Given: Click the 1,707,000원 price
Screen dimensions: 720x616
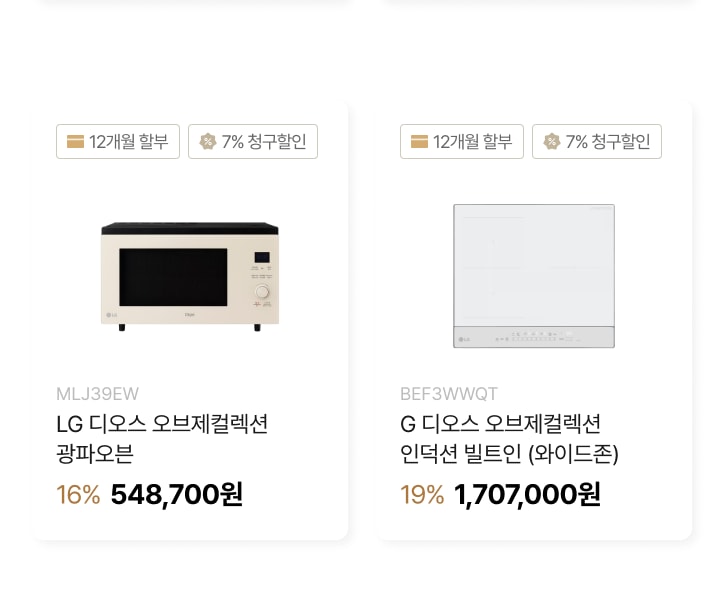Looking at the screenshot, I should 527,495.
